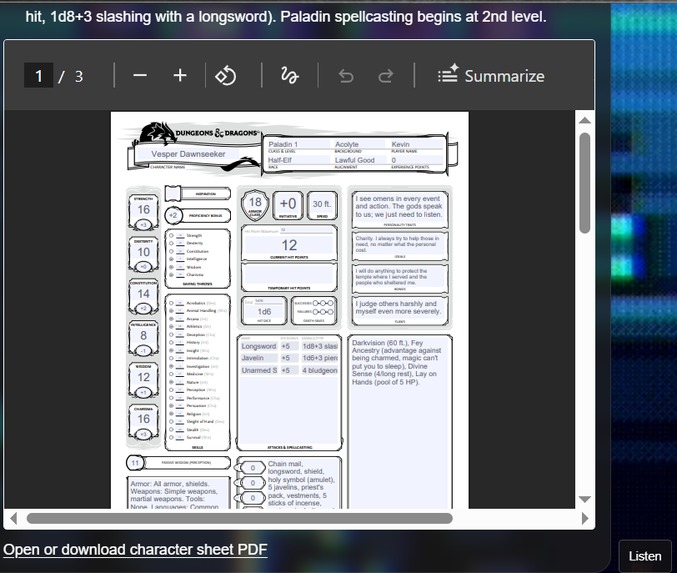Click the equipment box listing Chain mail
This screenshot has height=573, width=677.
[301, 484]
